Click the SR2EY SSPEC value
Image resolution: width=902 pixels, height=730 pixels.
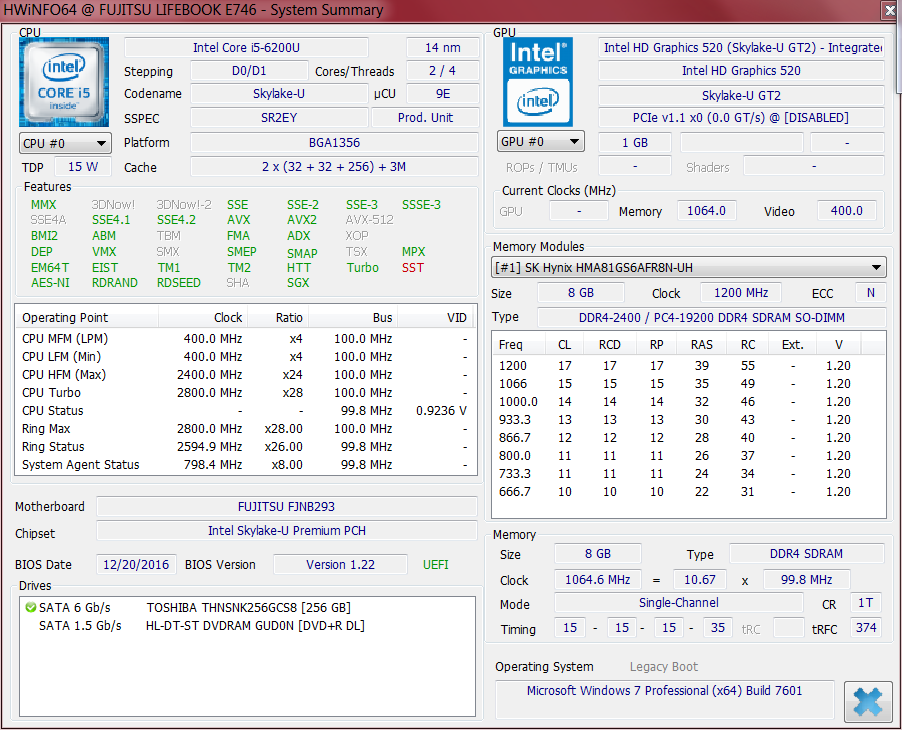click(279, 118)
